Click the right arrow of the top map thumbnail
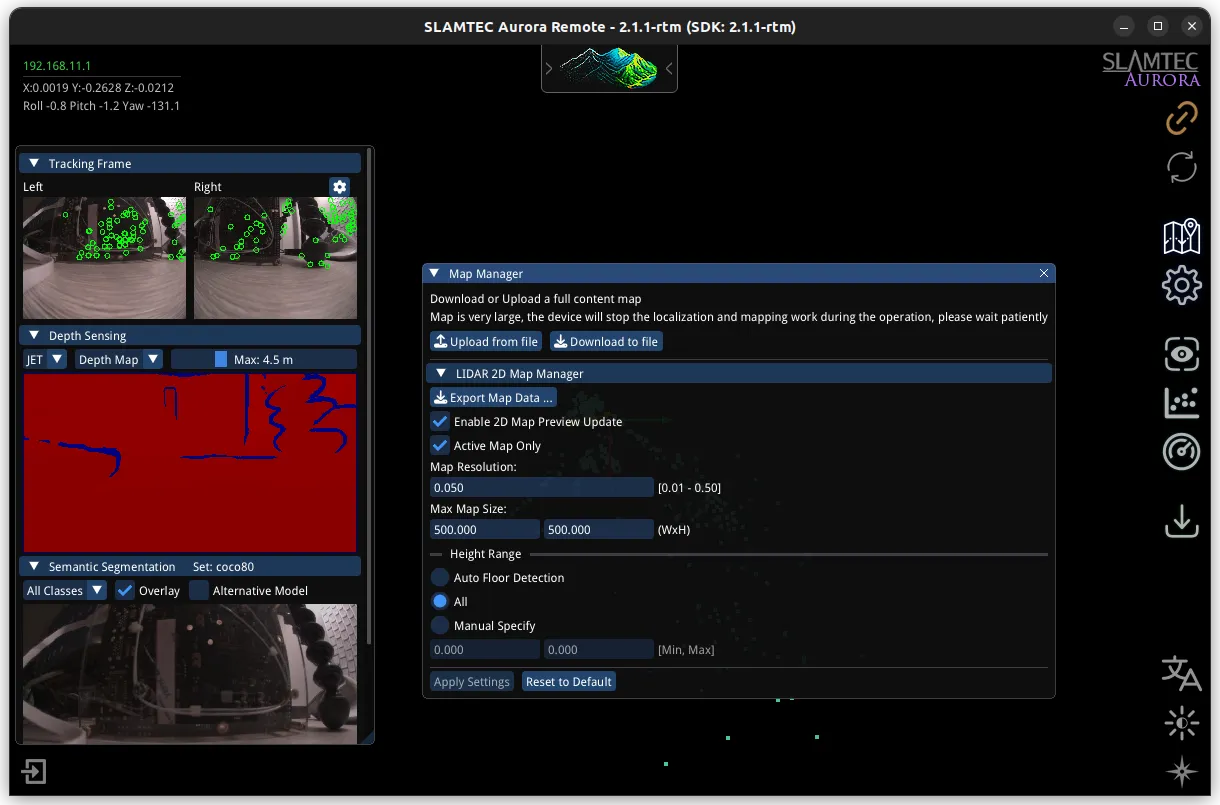1220x805 pixels. tap(669, 69)
